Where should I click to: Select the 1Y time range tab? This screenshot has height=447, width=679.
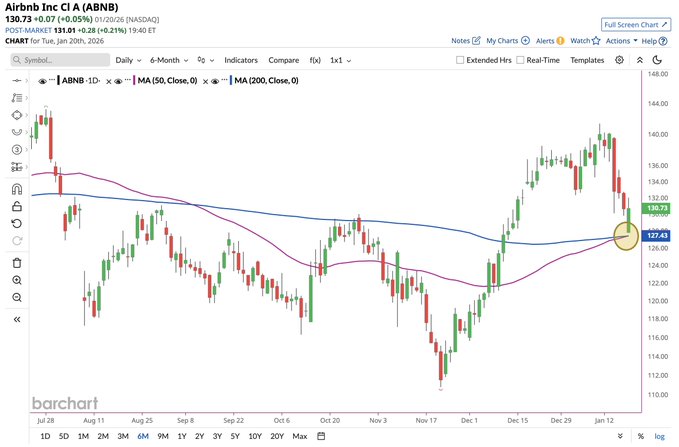point(181,437)
